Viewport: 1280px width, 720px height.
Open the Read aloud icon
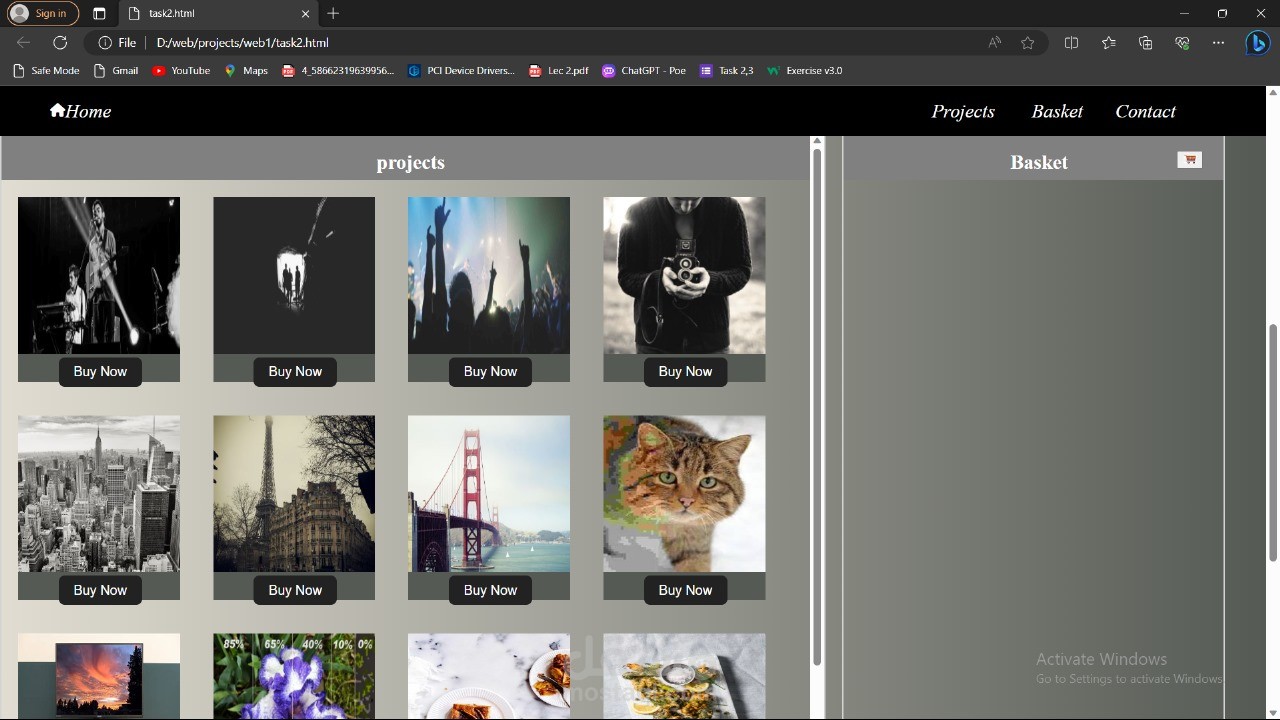pos(994,43)
